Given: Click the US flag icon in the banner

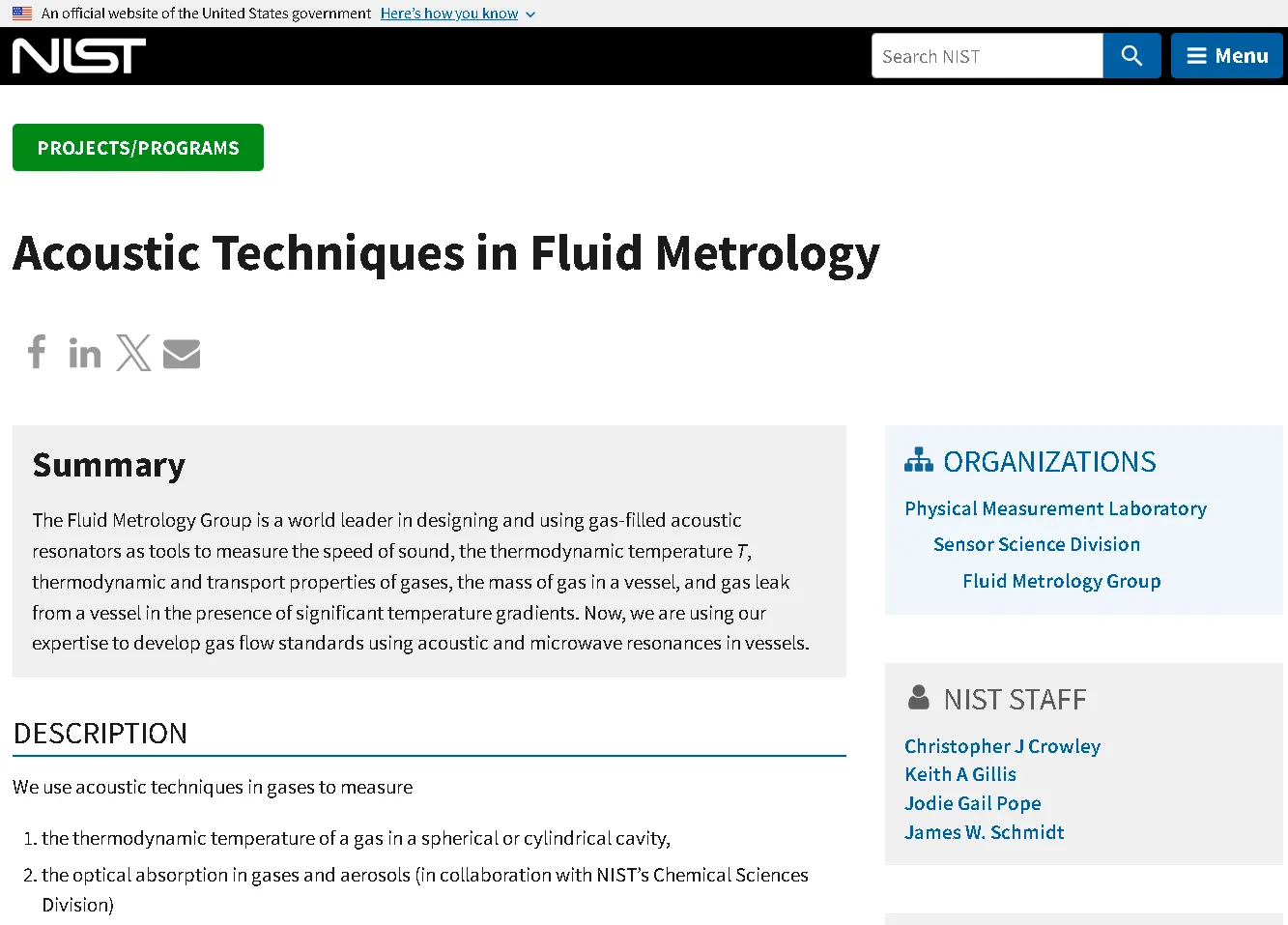Looking at the screenshot, I should (x=21, y=13).
